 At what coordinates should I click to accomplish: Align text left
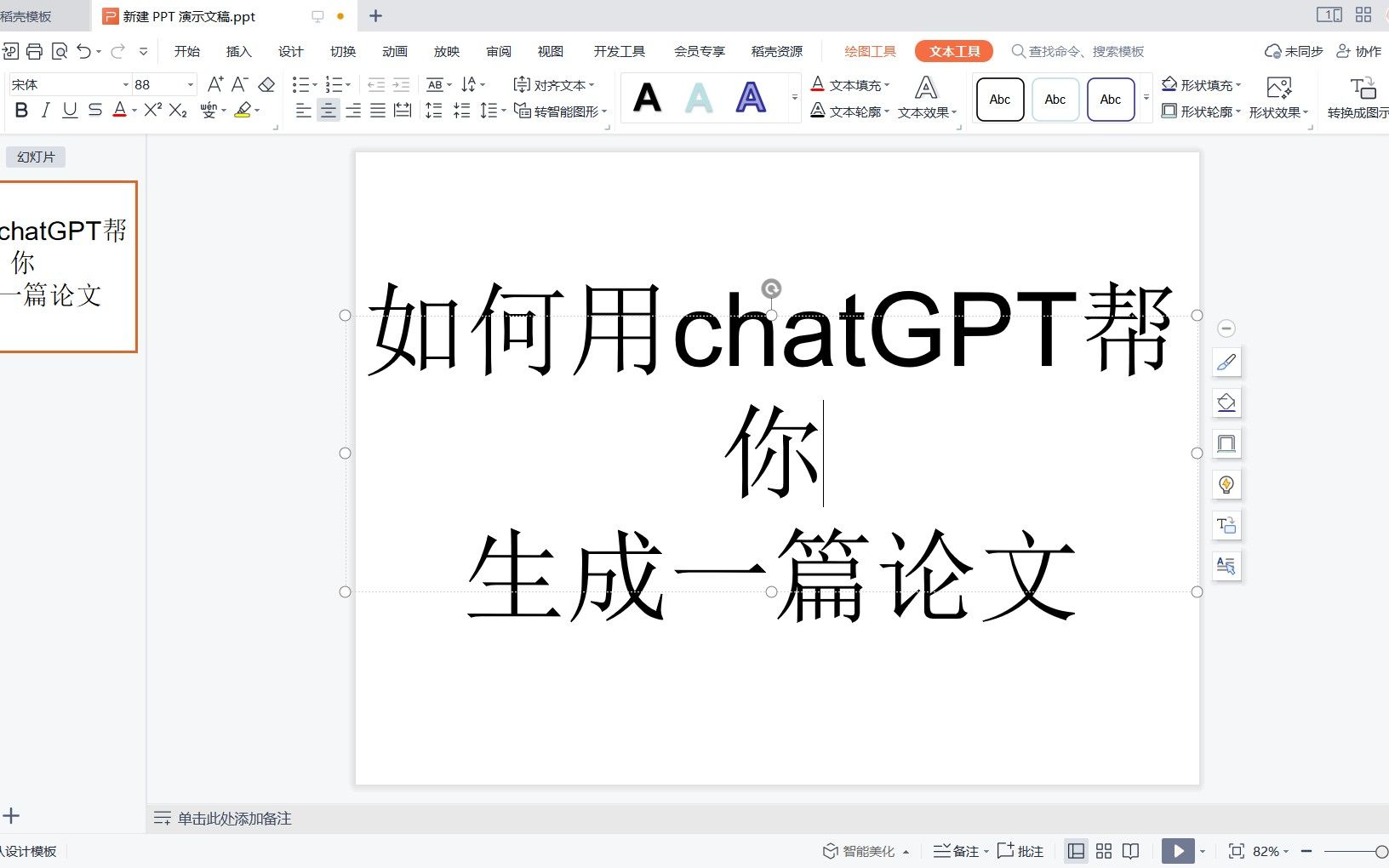tap(303, 111)
